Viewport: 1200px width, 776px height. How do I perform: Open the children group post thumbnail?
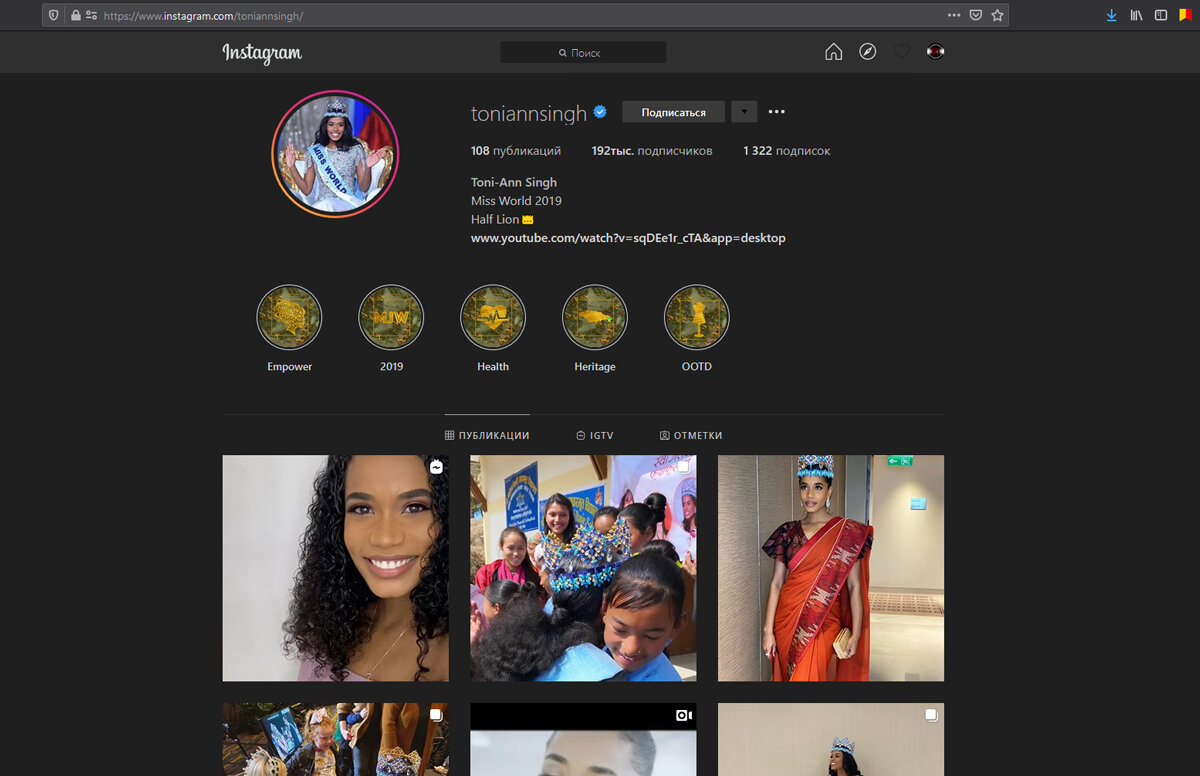pyautogui.click(x=583, y=568)
